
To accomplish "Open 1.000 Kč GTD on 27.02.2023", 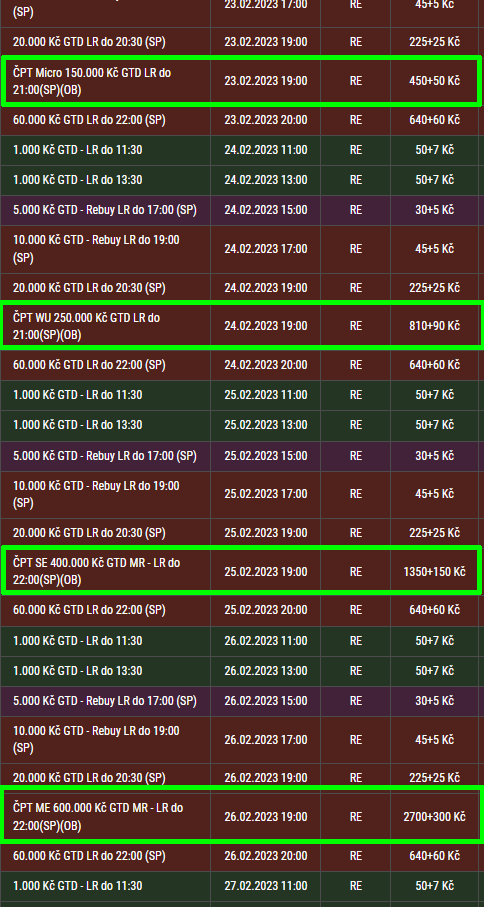I will click(241, 886).
